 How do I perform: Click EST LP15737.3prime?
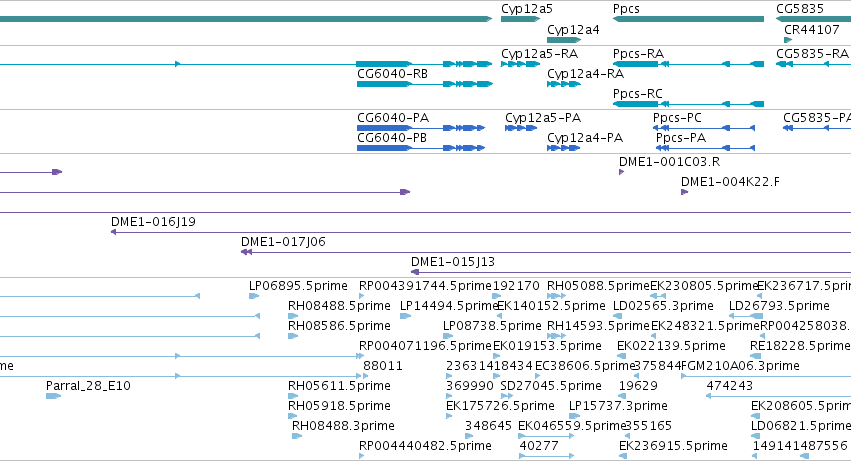point(618,407)
